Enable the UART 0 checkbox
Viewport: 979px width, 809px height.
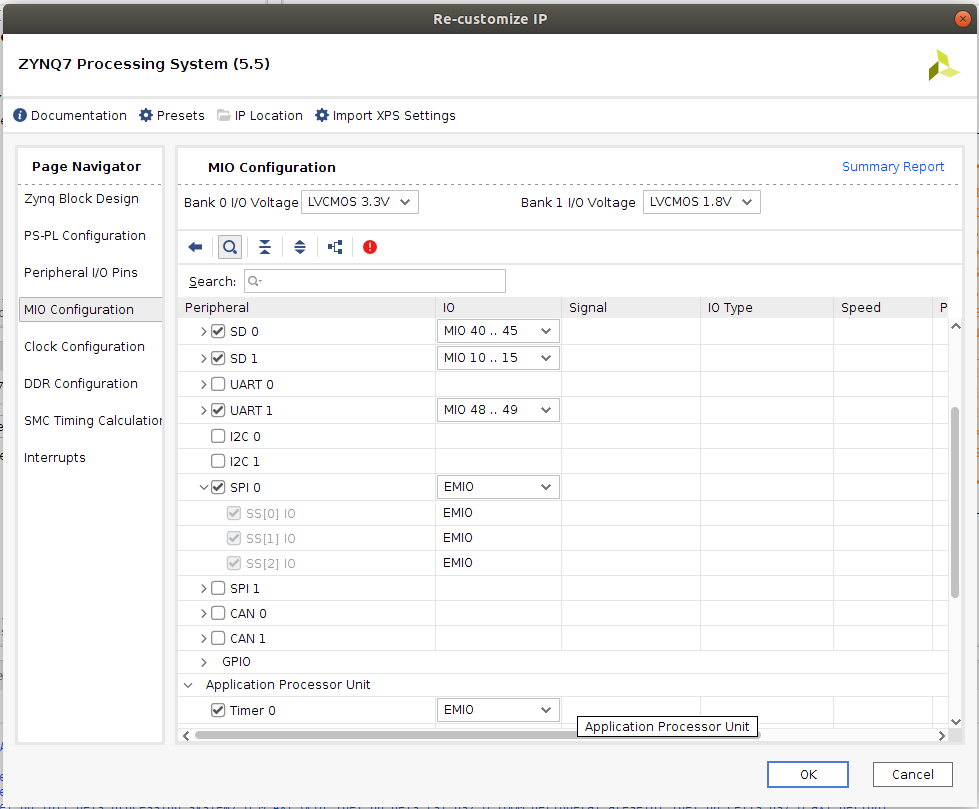tap(218, 384)
